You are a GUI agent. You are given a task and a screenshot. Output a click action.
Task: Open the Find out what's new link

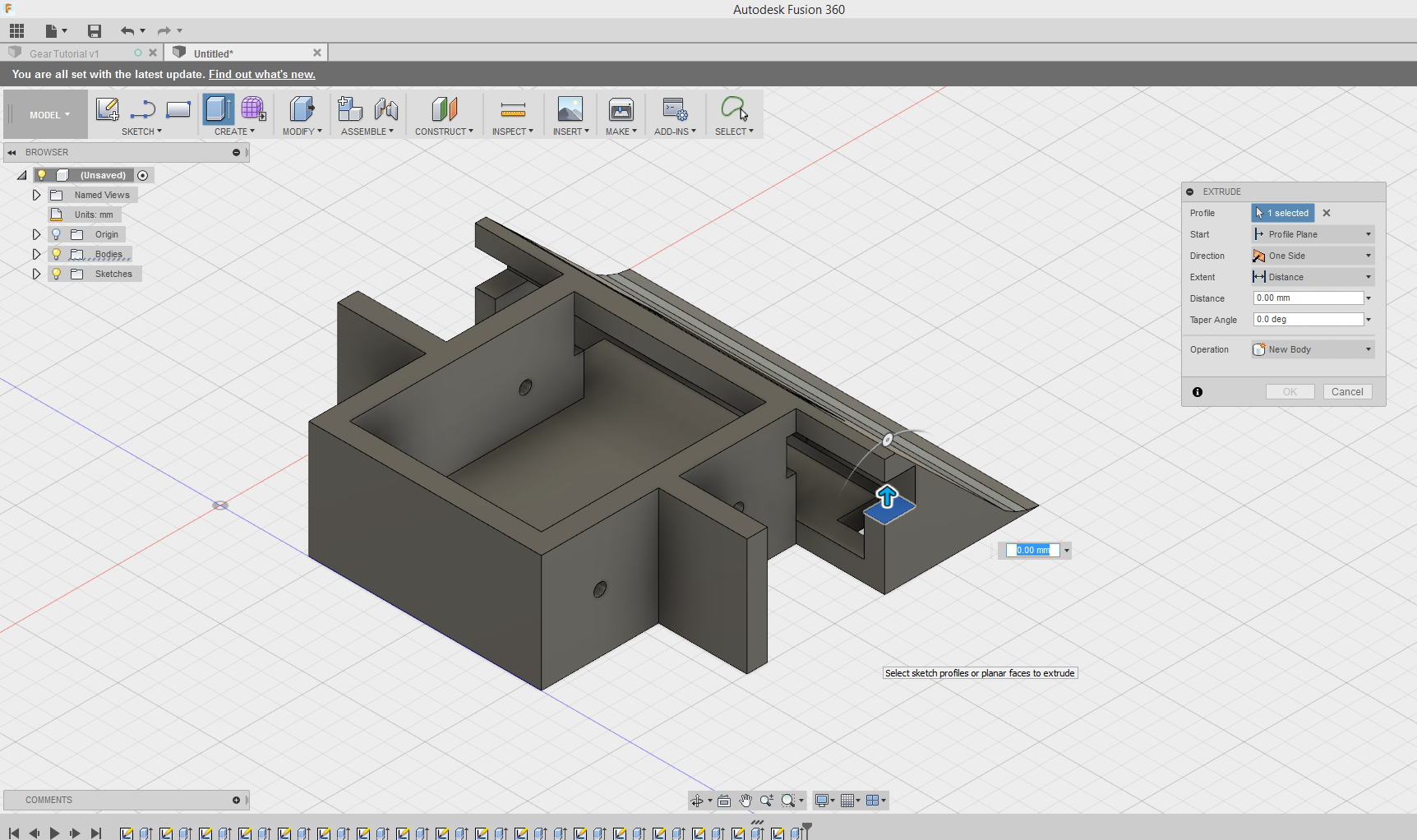point(261,74)
